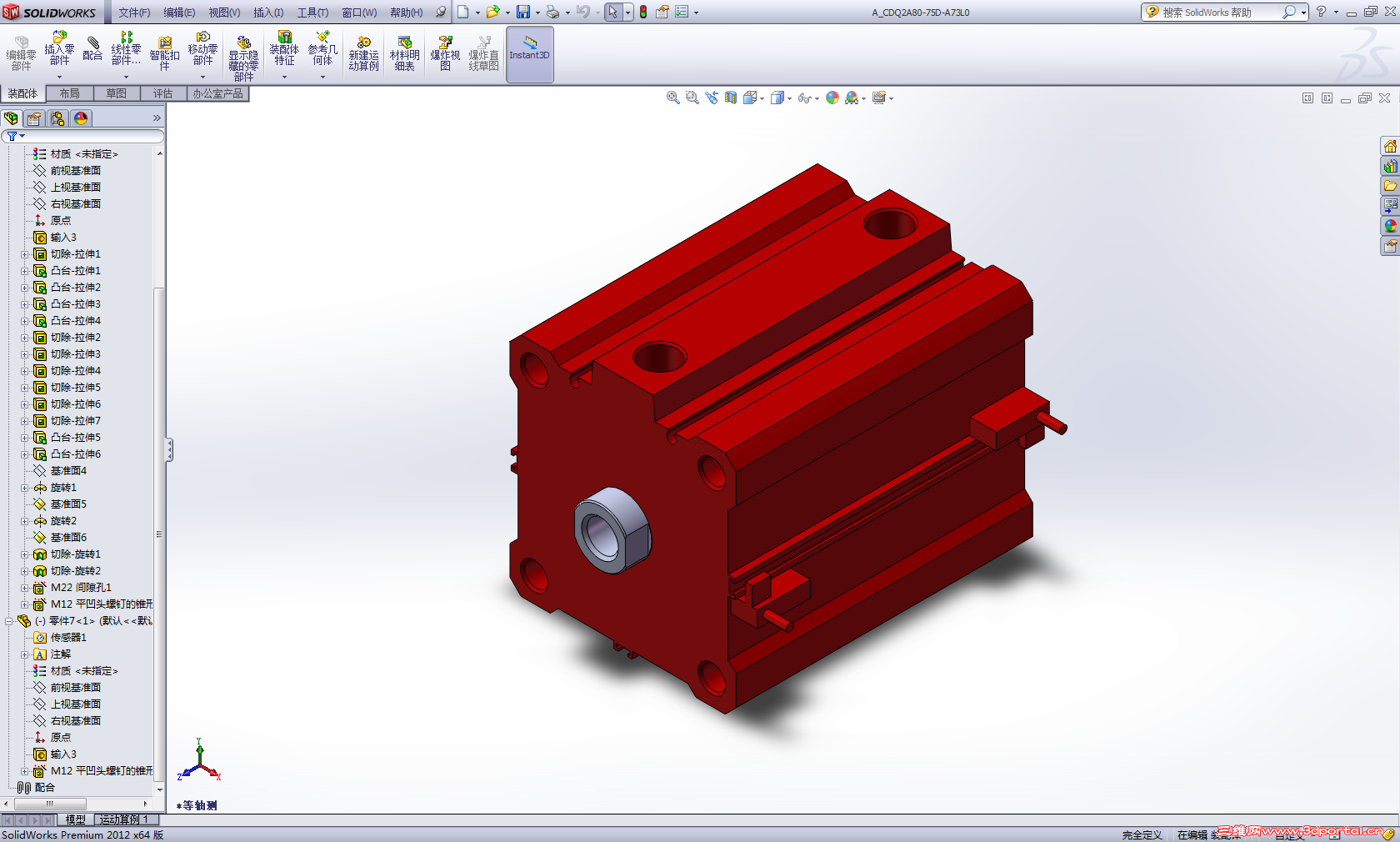The image size is (1400, 842).
Task: Select 传感器1 in feature tree
Action: coord(68,638)
